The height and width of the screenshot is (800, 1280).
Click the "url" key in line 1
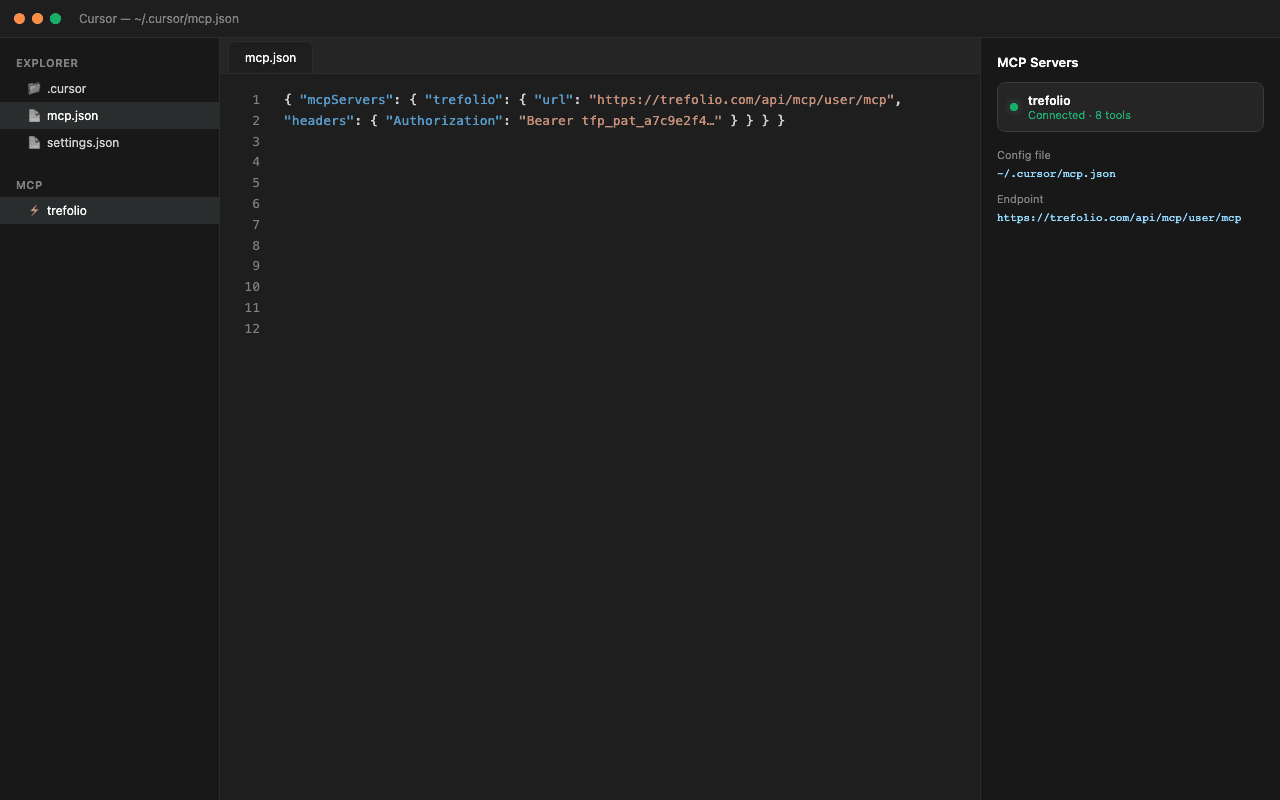(553, 100)
